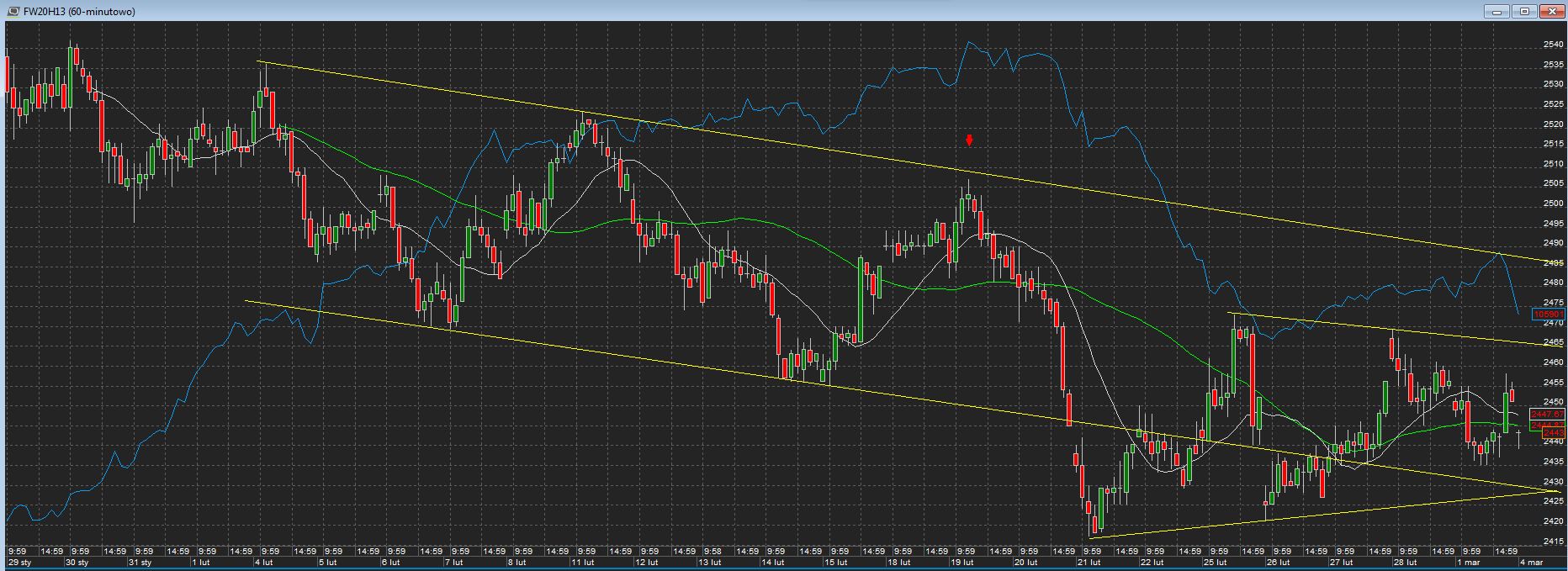Screen dimensions: 1568x571
Task: Close the FW20H13 chart window
Action: (x=1551, y=11)
